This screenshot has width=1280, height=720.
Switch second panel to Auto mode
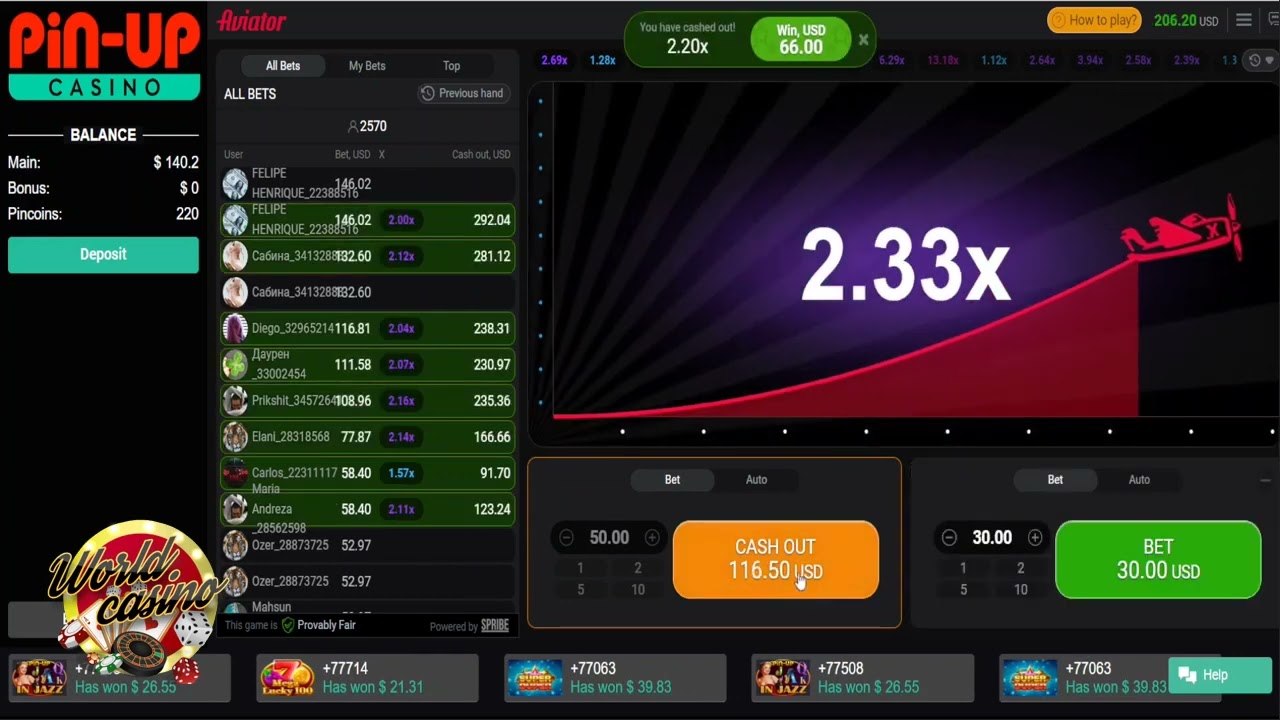click(x=1139, y=480)
